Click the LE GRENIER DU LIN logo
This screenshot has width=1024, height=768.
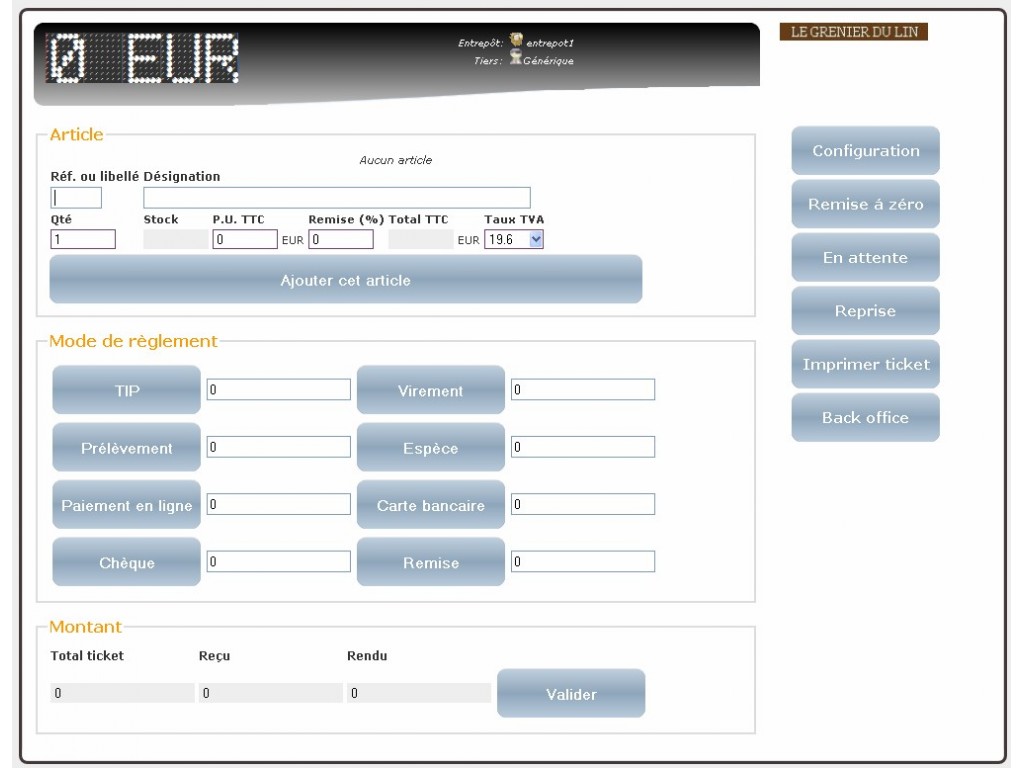tap(854, 31)
